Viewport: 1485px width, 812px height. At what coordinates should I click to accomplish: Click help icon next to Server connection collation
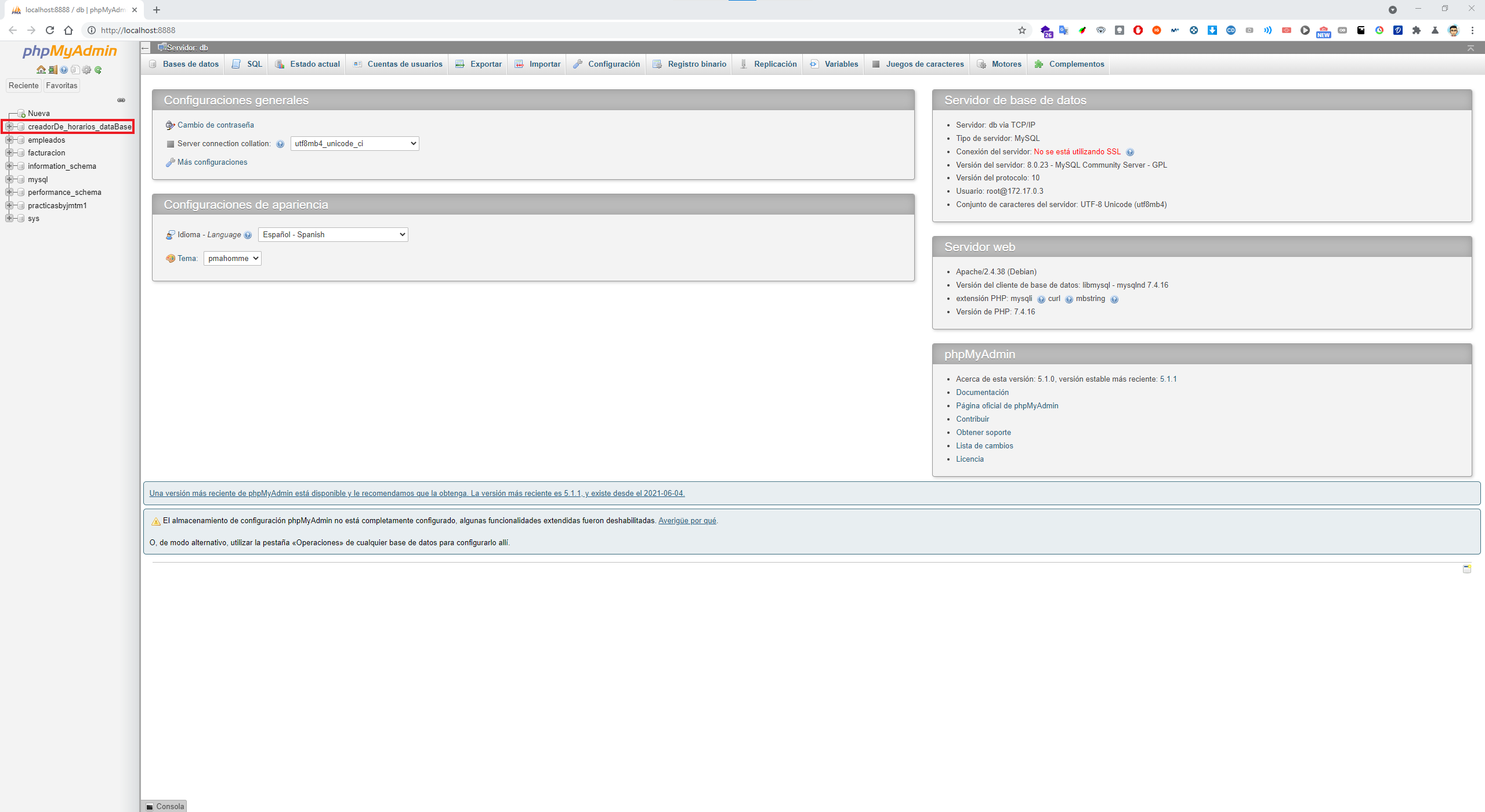tap(280, 144)
